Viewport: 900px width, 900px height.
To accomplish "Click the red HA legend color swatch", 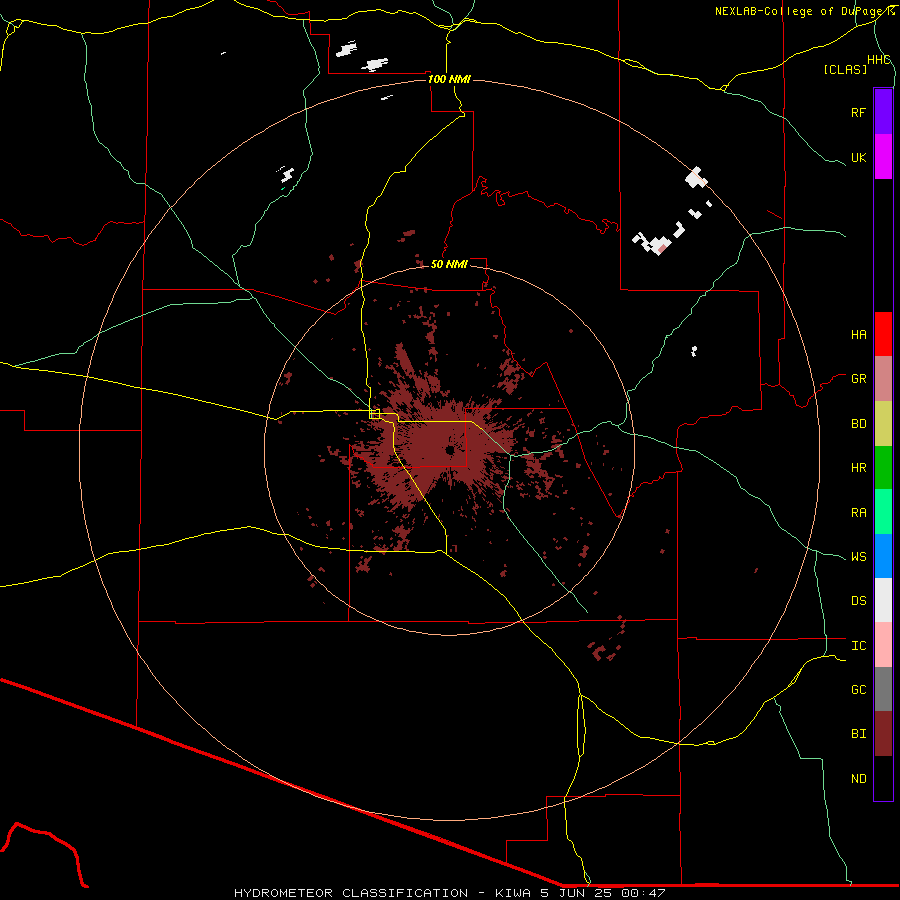I will click(x=883, y=334).
